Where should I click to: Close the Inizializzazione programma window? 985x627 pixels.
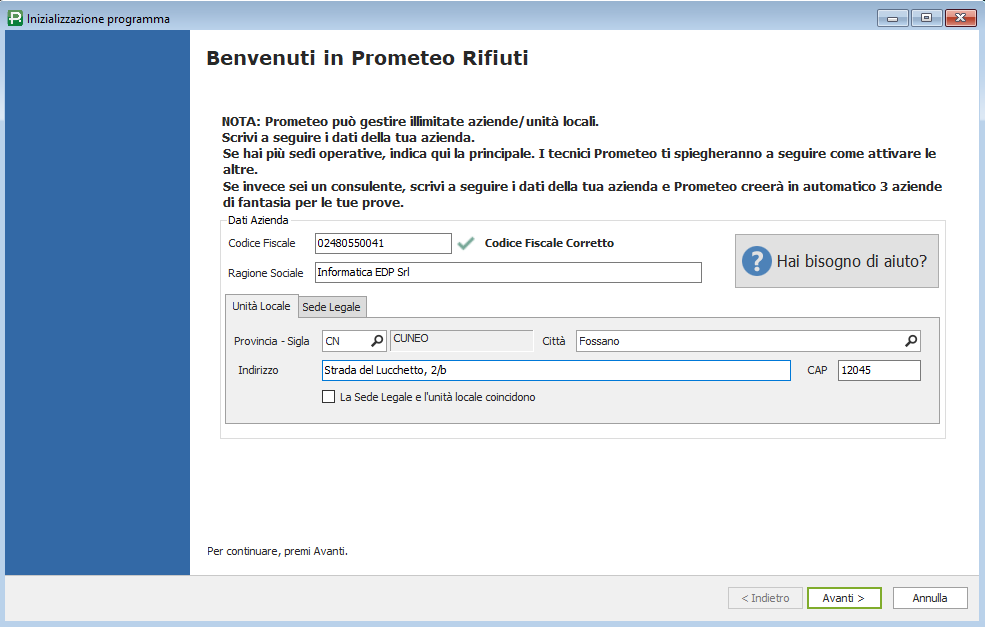(x=961, y=18)
